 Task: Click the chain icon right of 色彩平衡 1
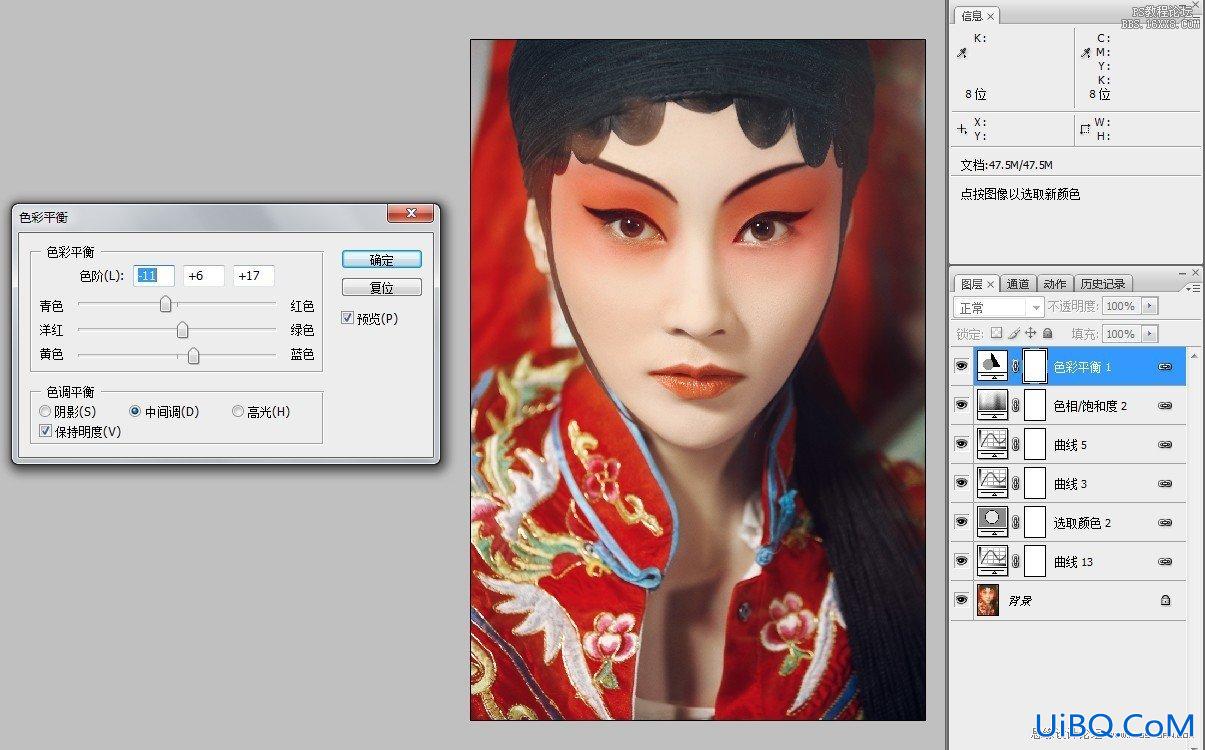tap(1165, 367)
